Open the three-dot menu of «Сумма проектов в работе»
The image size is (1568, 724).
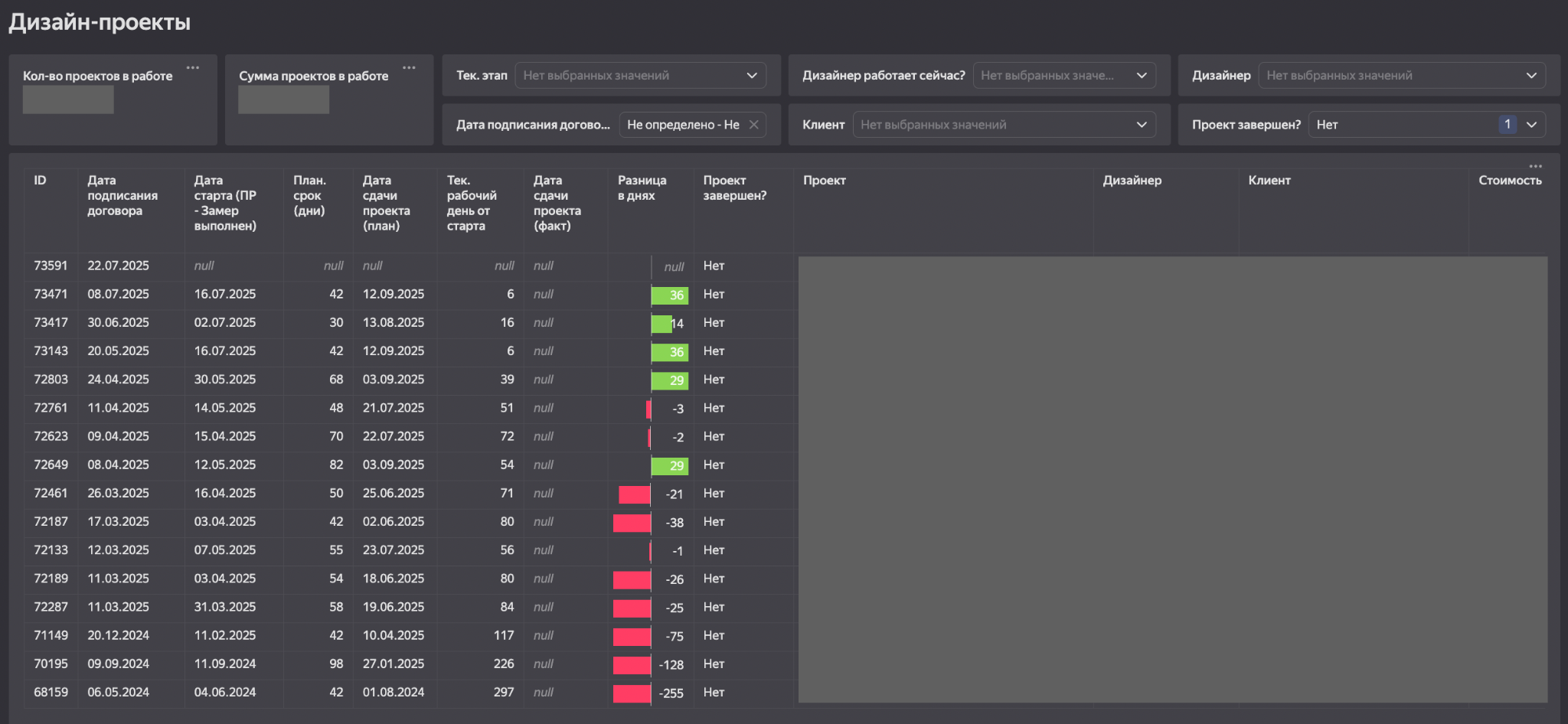pos(410,67)
